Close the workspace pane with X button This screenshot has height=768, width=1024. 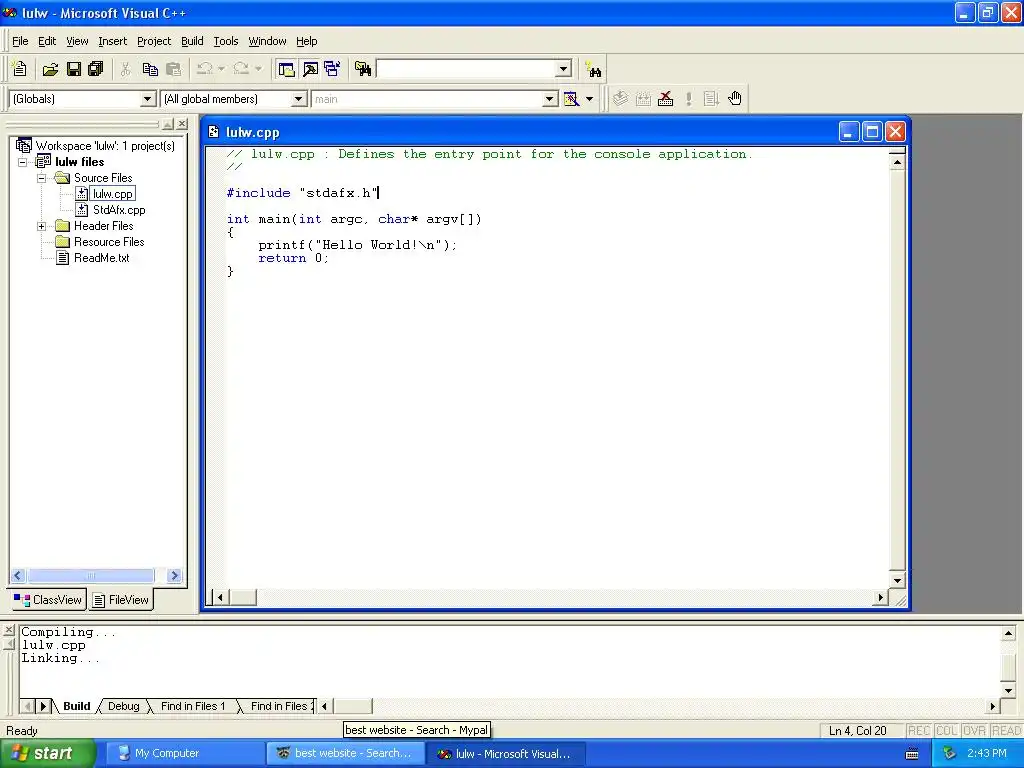point(182,123)
